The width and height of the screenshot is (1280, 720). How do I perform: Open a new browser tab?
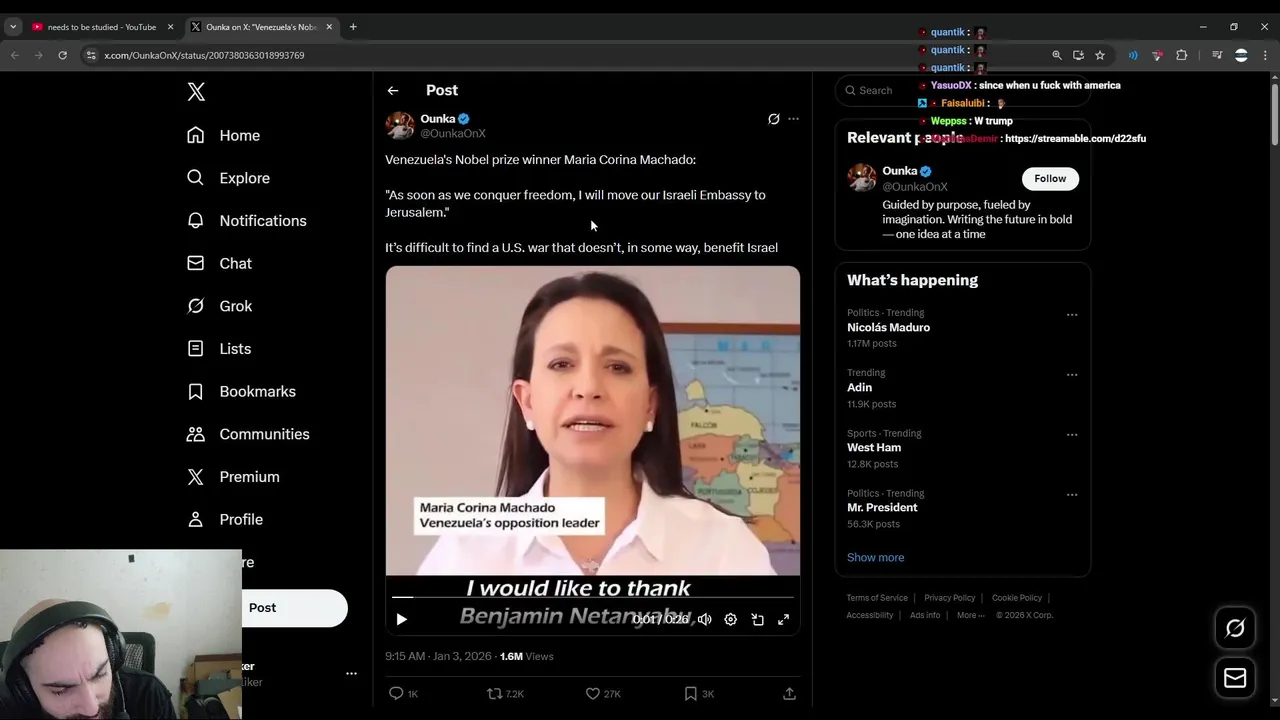[353, 27]
